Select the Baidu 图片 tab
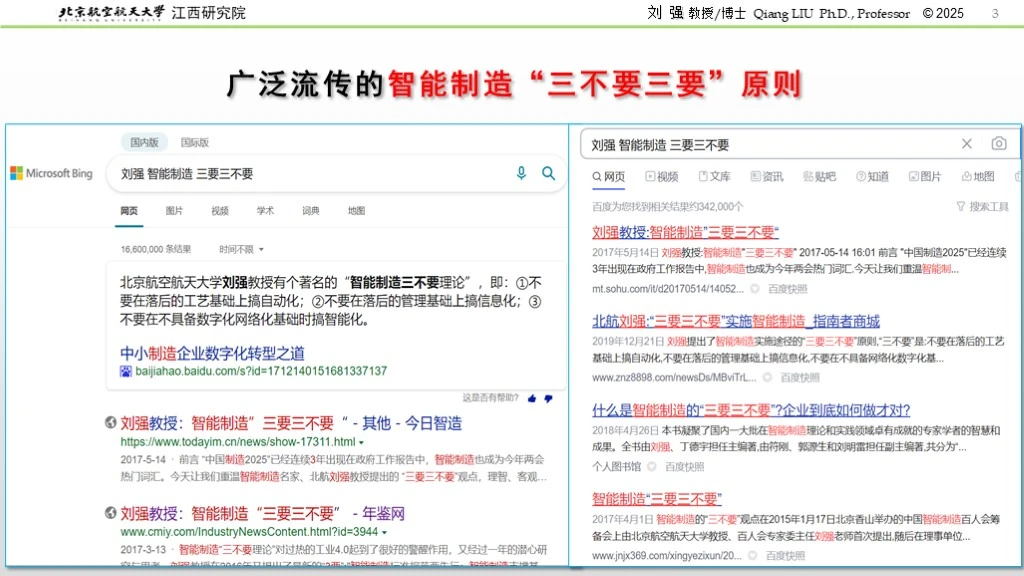The image size is (1024, 576). (925, 177)
